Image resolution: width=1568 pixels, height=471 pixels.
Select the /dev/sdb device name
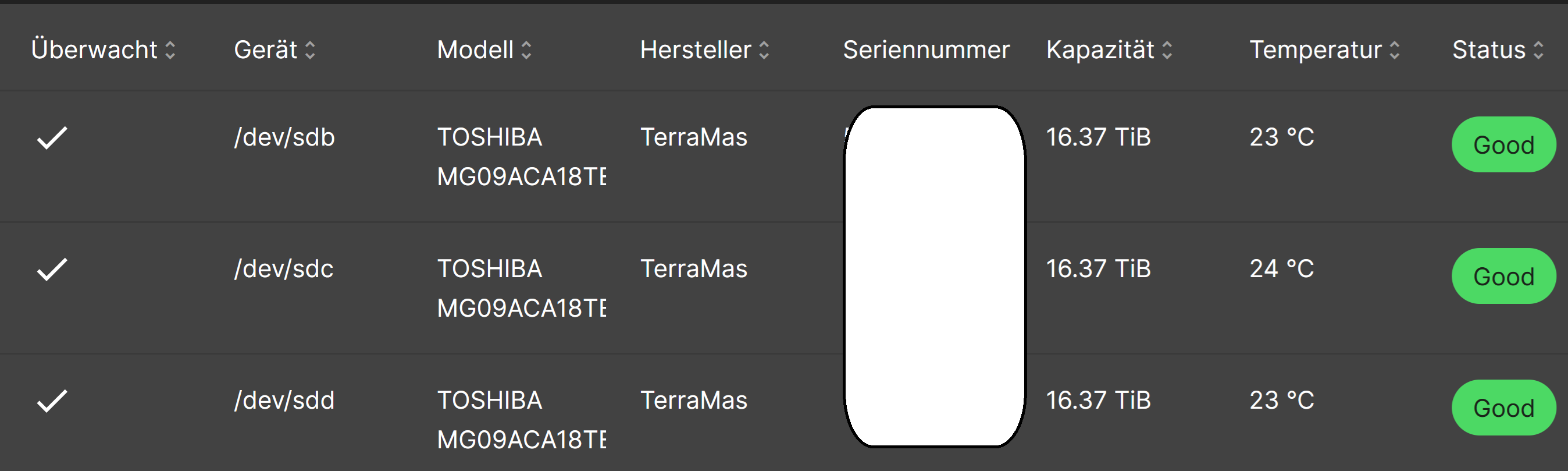[x=284, y=138]
